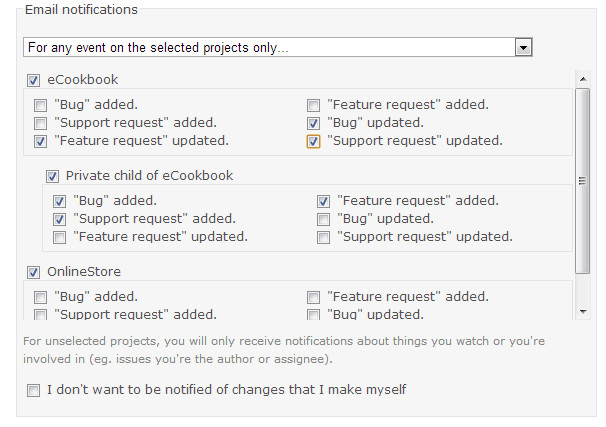Click the project list scrollbar down arrow
Screen dimensions: 606x427
(x=583, y=311)
